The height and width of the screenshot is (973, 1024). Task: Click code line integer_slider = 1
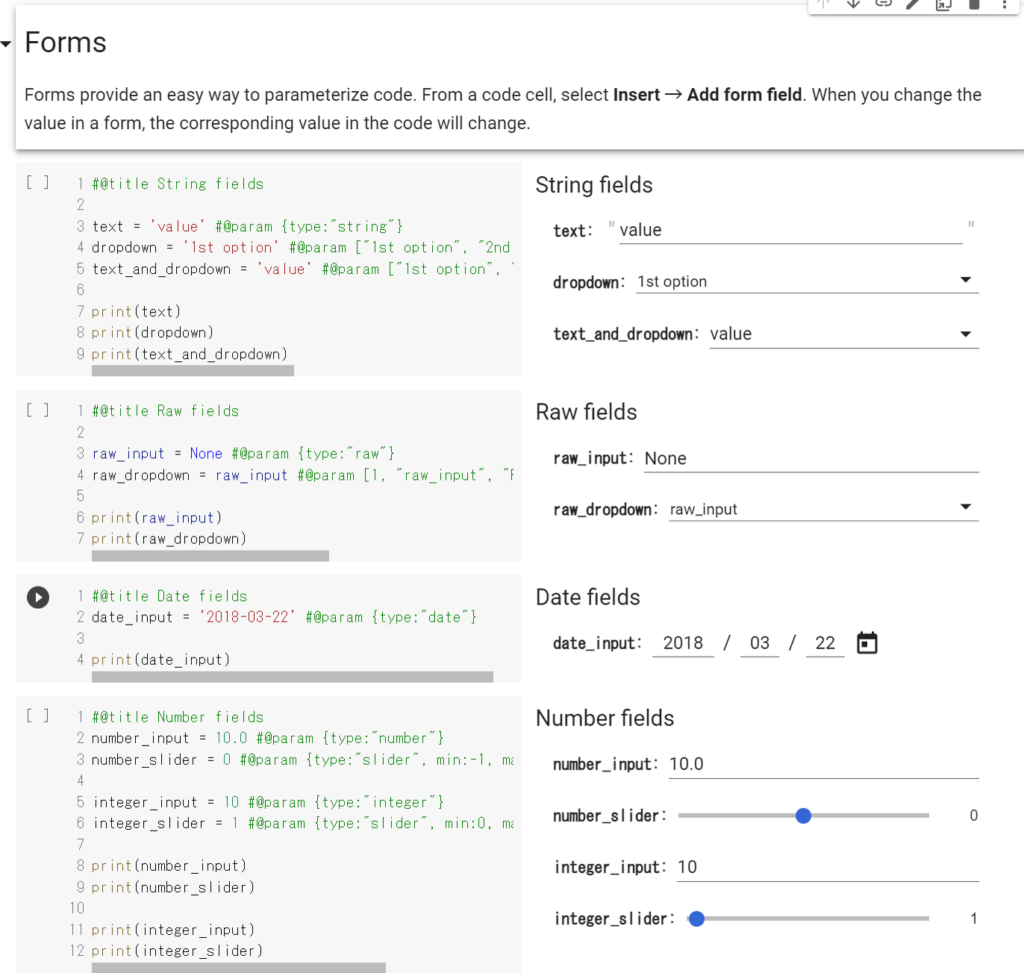[x=302, y=823]
